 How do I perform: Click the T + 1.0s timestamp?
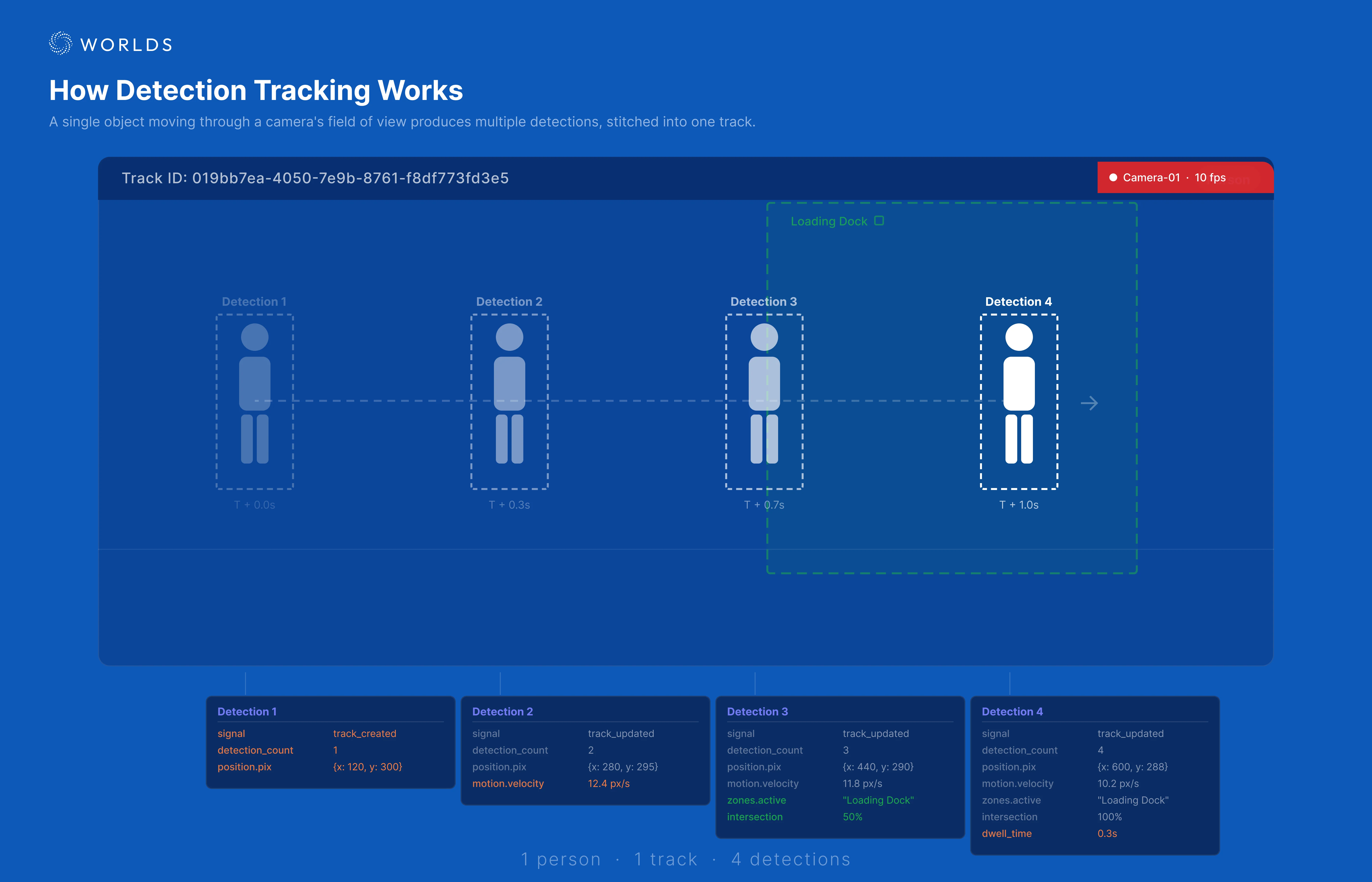1019,505
